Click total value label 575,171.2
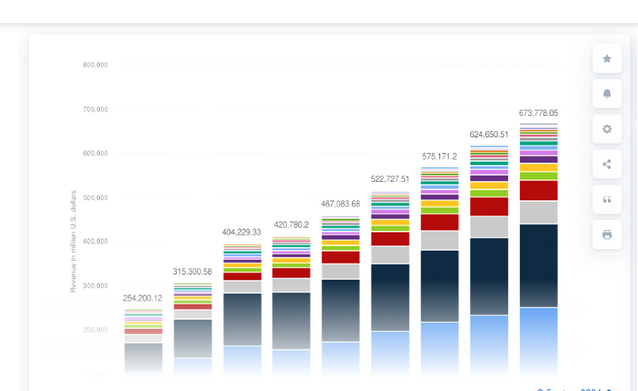The width and height of the screenshot is (638, 391). 439,156
